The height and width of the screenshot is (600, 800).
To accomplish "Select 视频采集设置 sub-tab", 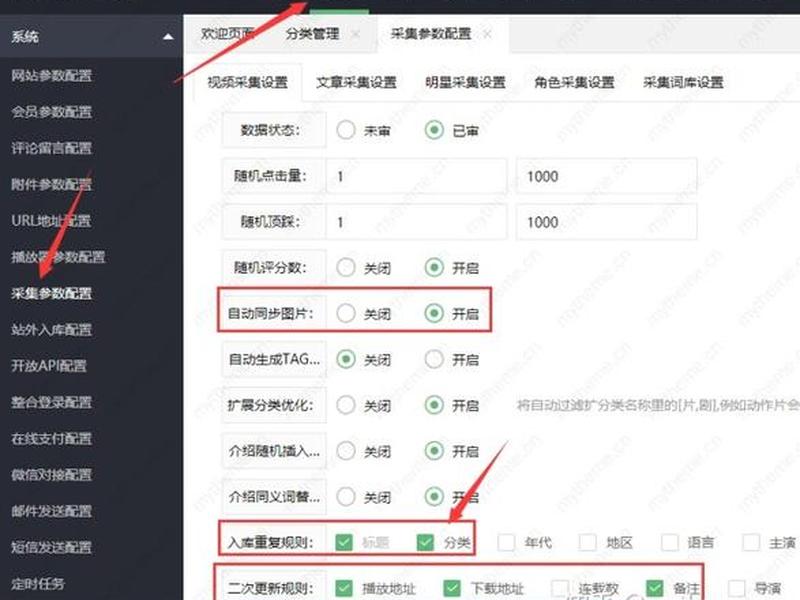I will [x=247, y=82].
